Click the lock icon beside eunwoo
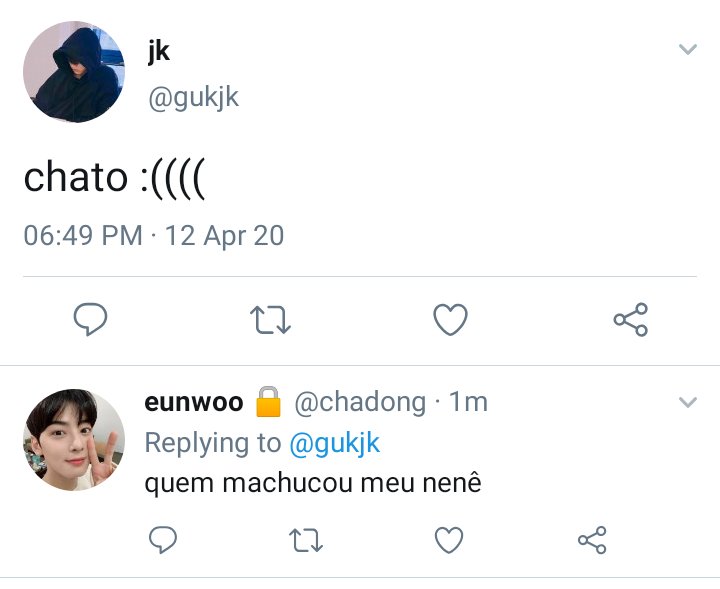 (268, 401)
